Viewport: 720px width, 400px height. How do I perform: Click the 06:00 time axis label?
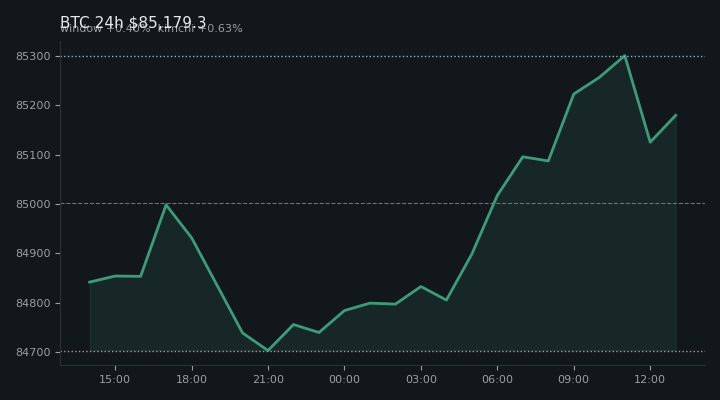(497, 379)
